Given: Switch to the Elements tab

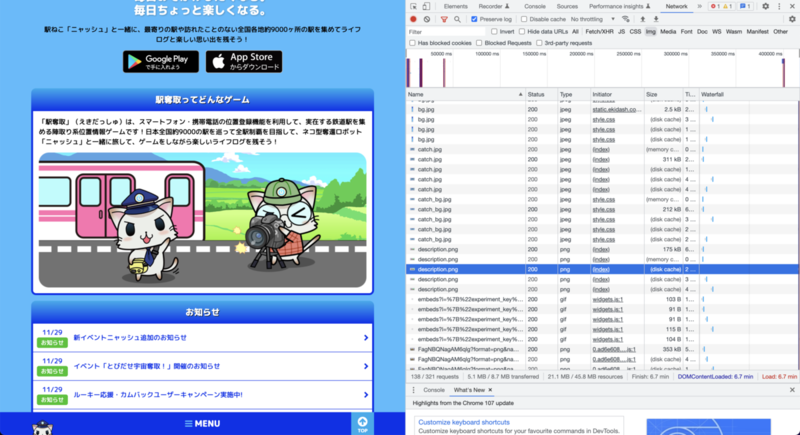Looking at the screenshot, I should 456,6.
